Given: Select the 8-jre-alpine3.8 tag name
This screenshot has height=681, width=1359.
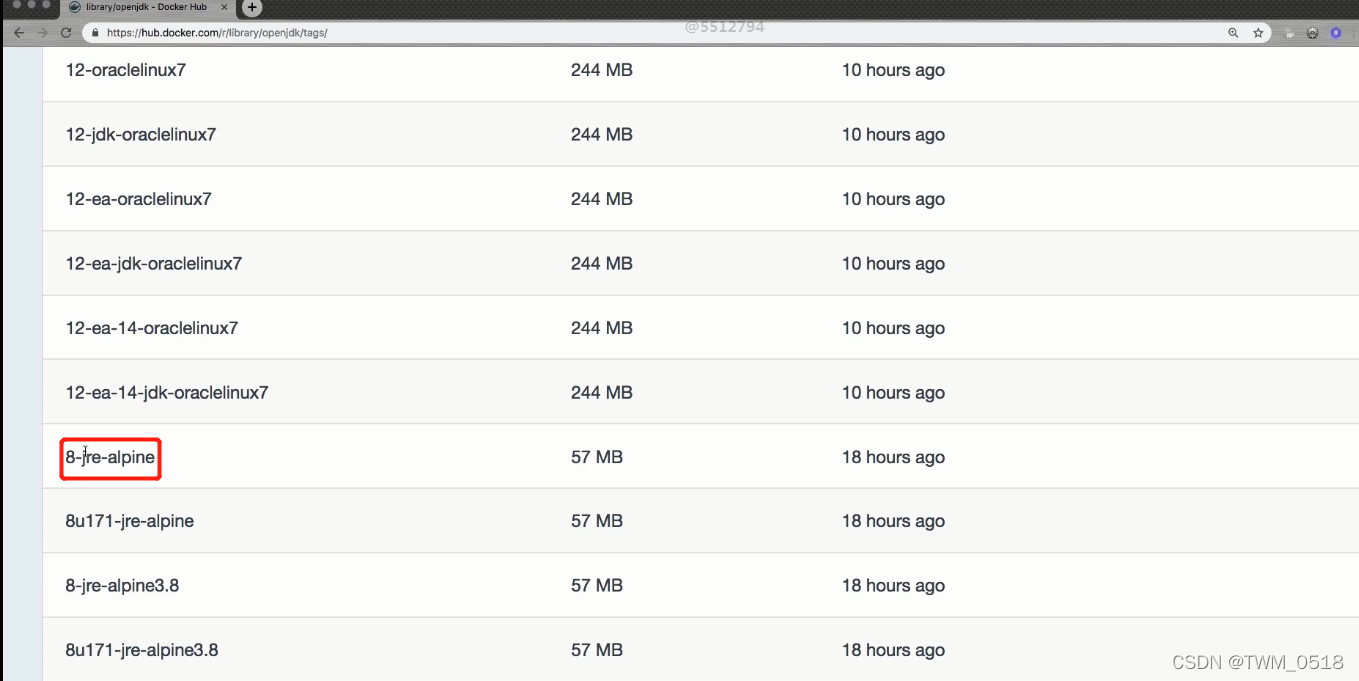Looking at the screenshot, I should tap(122, 586).
